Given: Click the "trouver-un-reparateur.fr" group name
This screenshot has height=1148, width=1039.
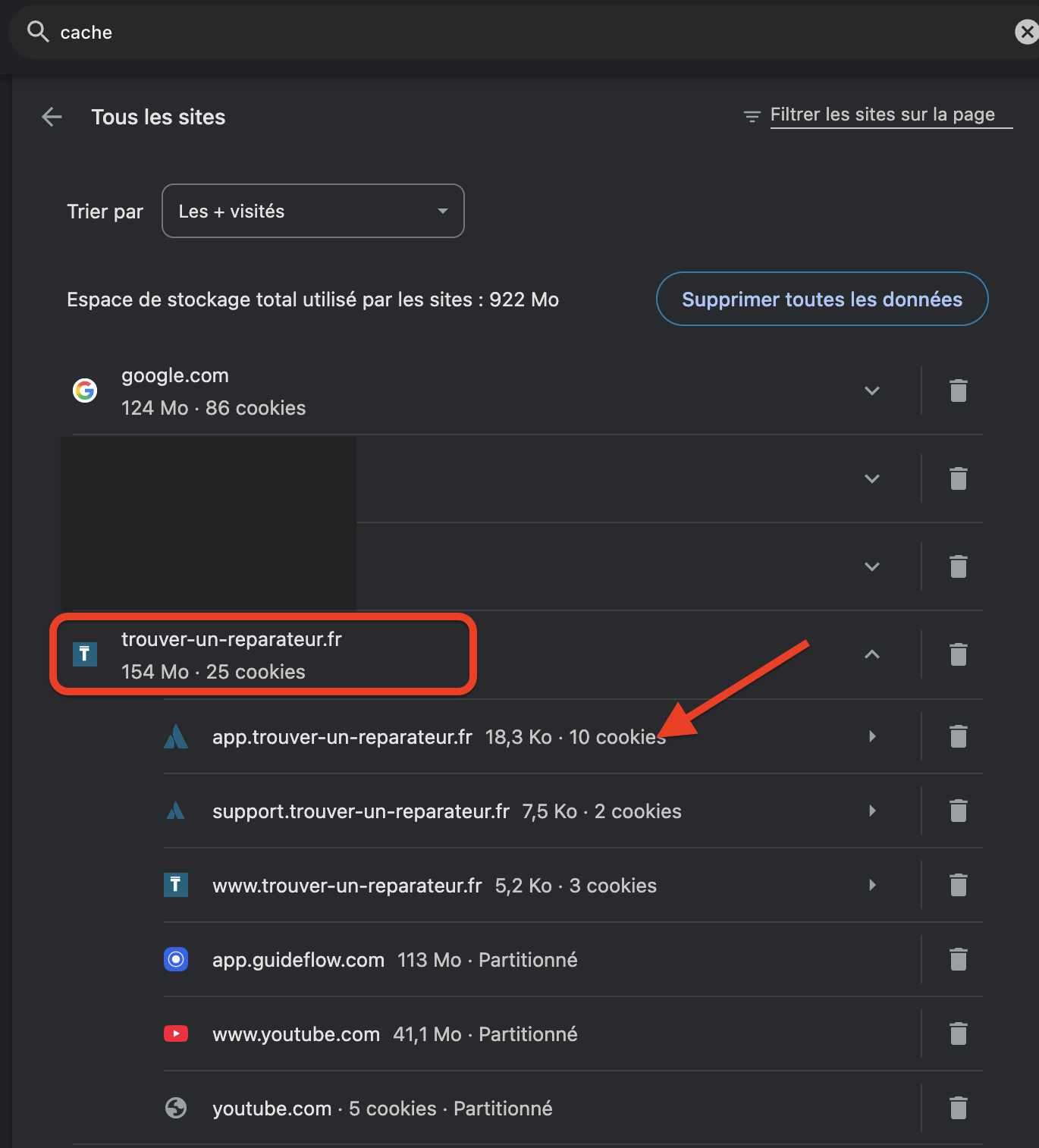Looking at the screenshot, I should [232, 639].
